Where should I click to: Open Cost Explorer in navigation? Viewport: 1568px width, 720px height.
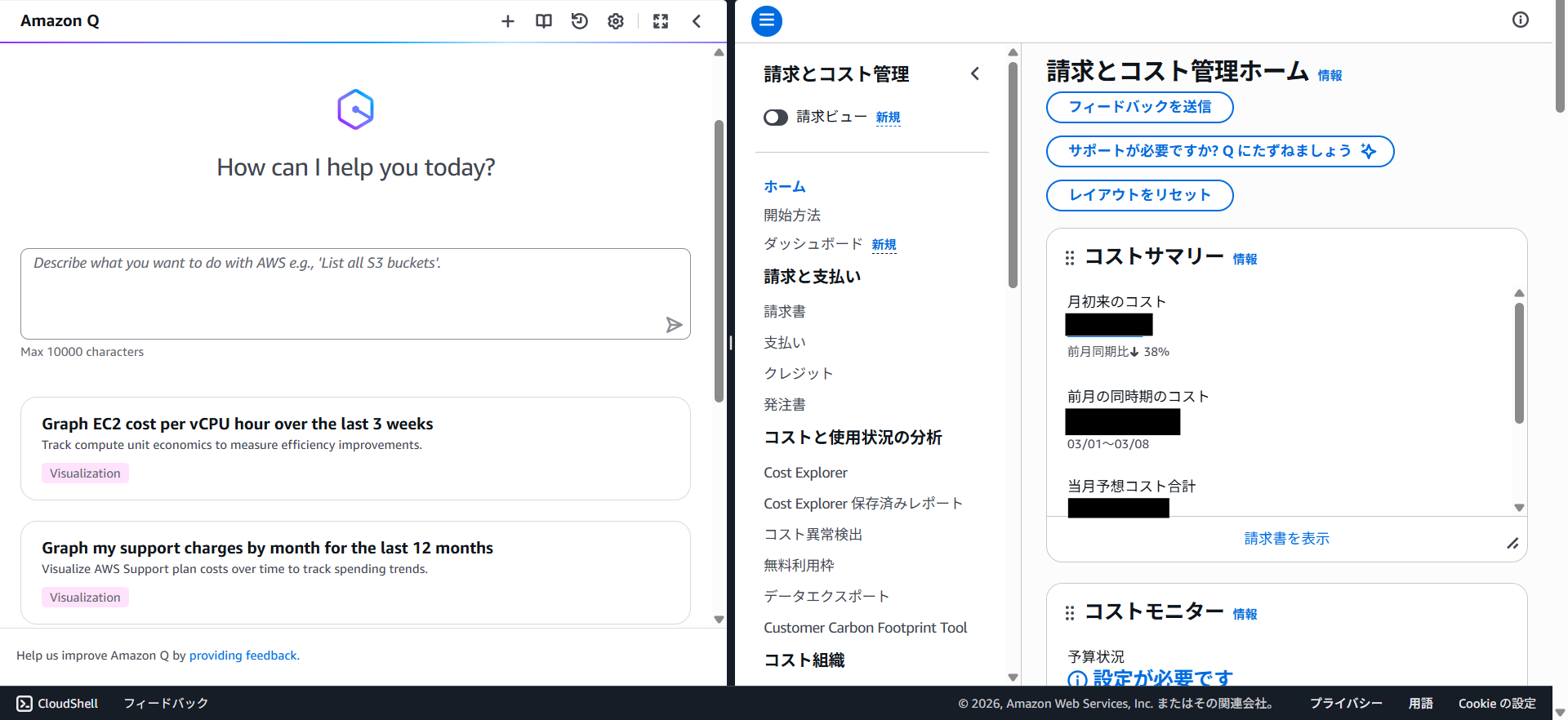(x=805, y=473)
